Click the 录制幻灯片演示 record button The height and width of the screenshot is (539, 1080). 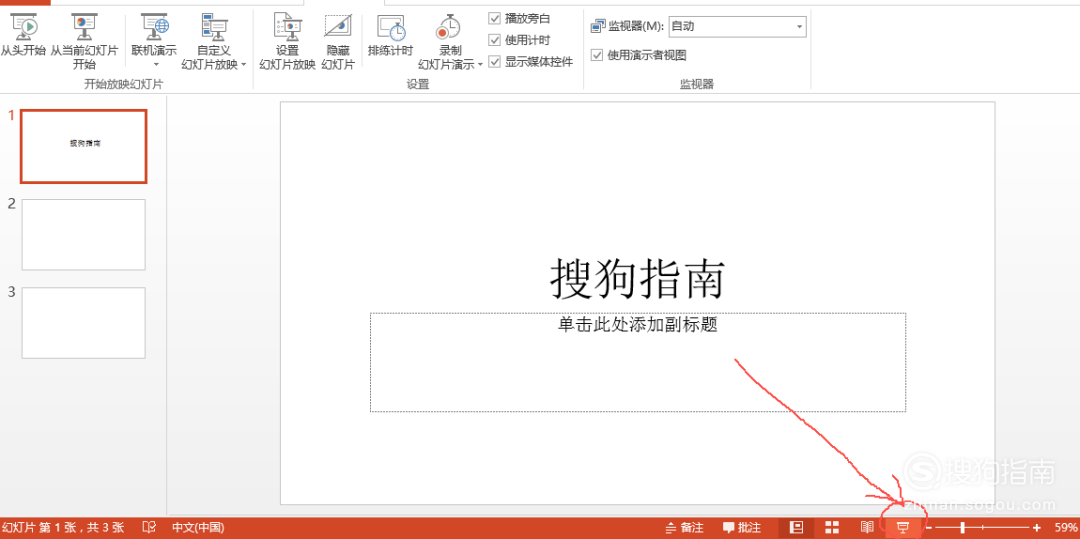pos(450,41)
